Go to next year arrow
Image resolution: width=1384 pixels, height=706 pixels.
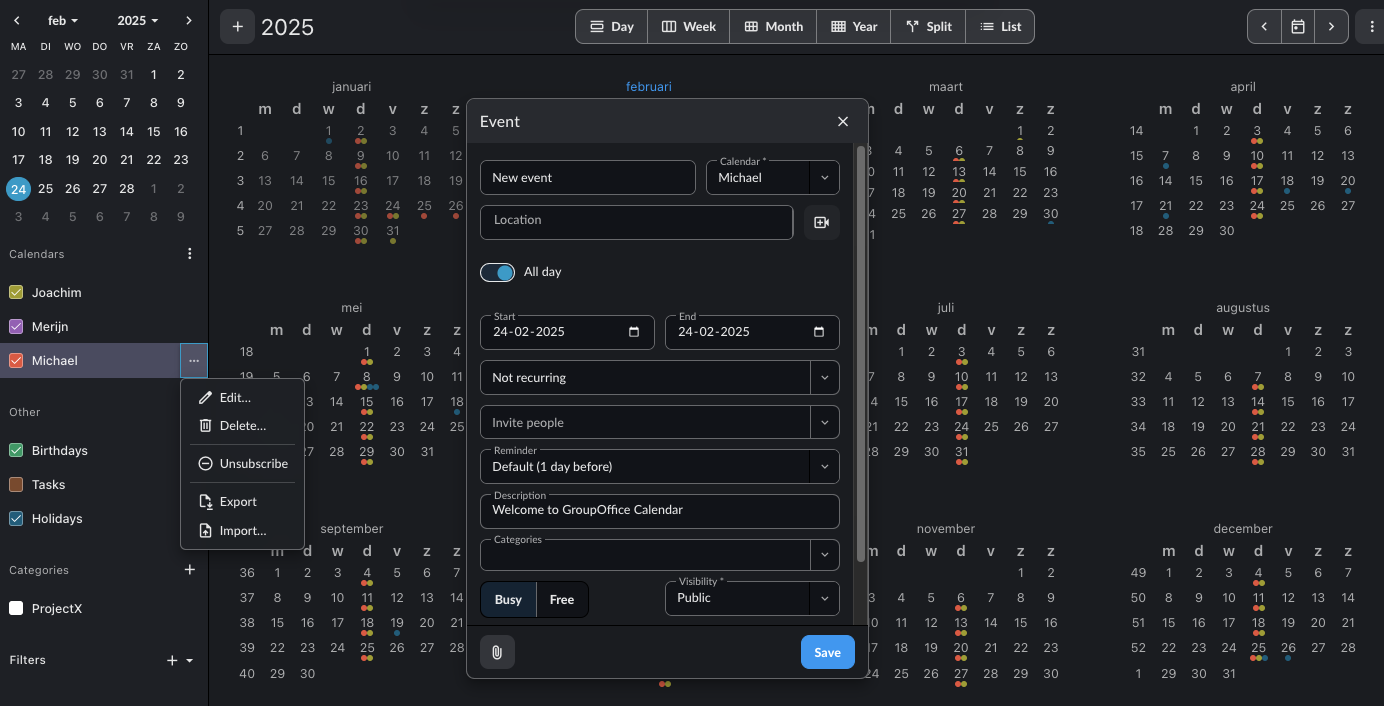1331,27
